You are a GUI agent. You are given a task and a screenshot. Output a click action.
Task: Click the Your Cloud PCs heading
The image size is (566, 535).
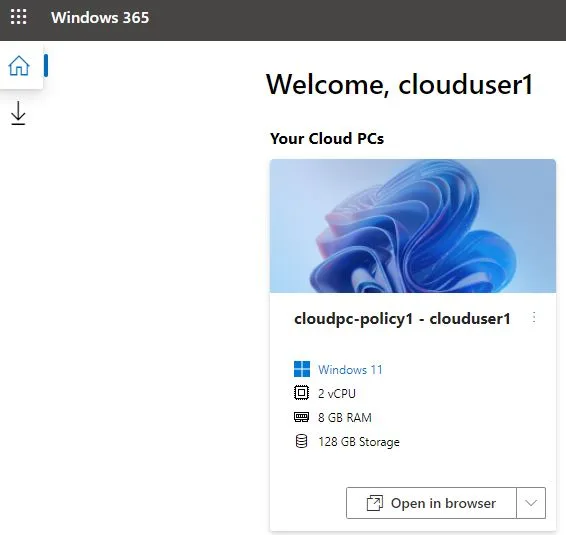[327, 138]
